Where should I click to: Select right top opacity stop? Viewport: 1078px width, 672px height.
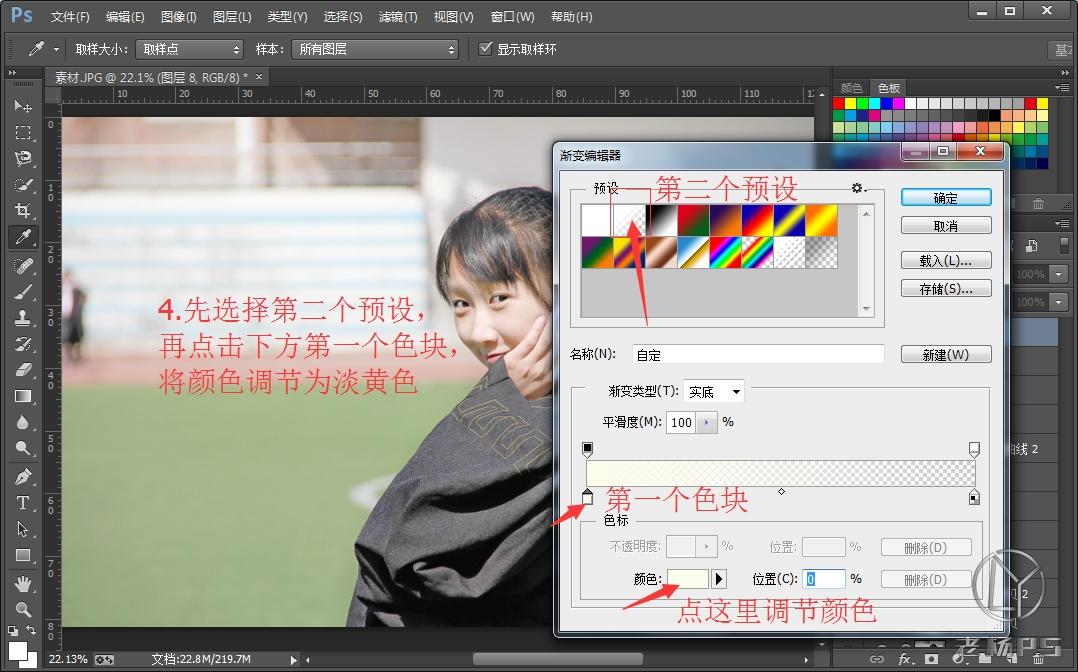[974, 449]
